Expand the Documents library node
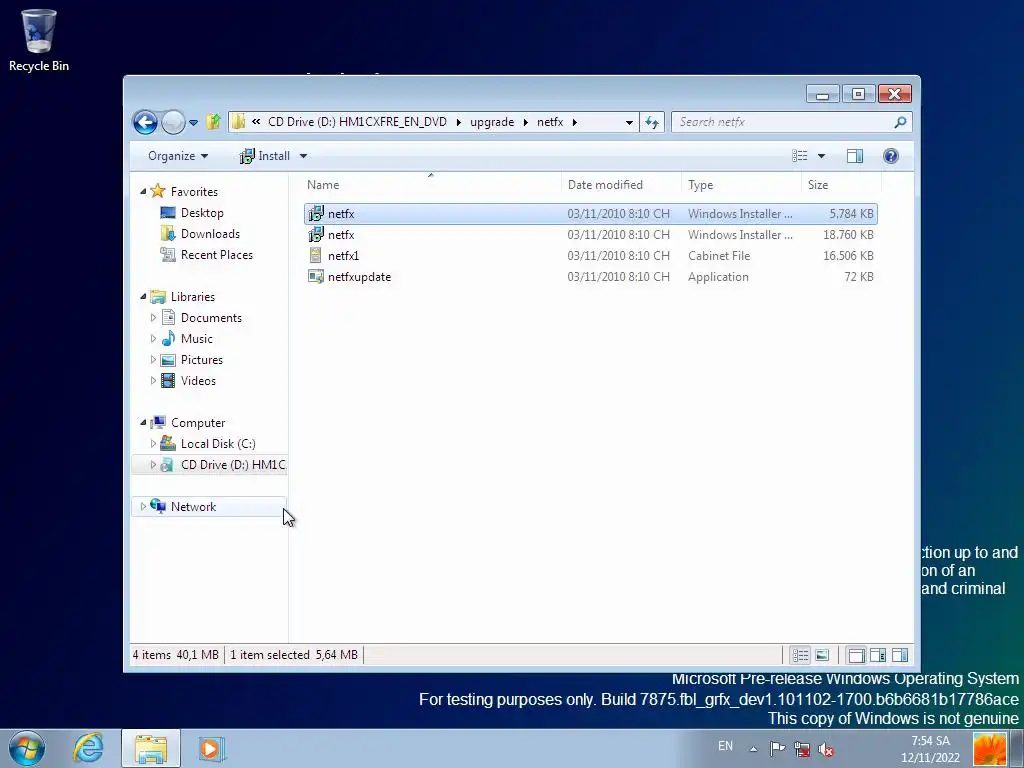 click(153, 317)
